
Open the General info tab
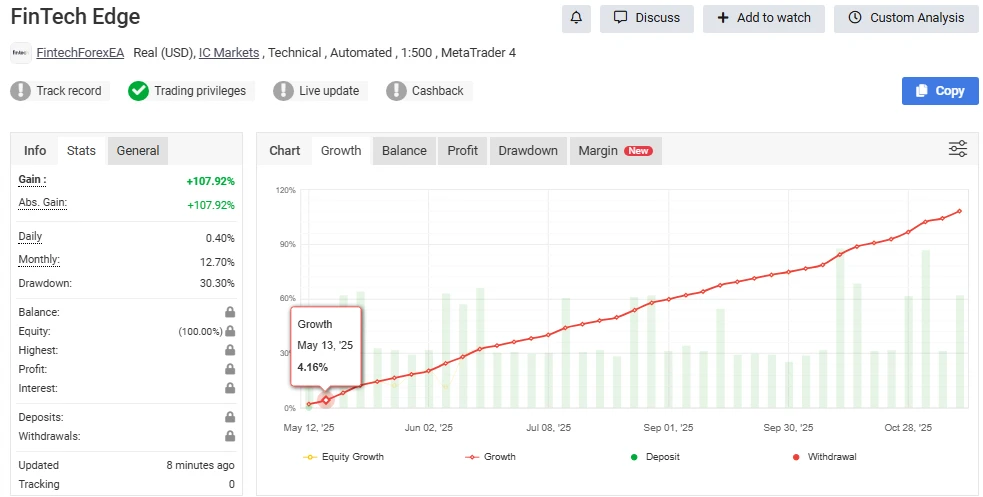pyautogui.click(x=138, y=151)
